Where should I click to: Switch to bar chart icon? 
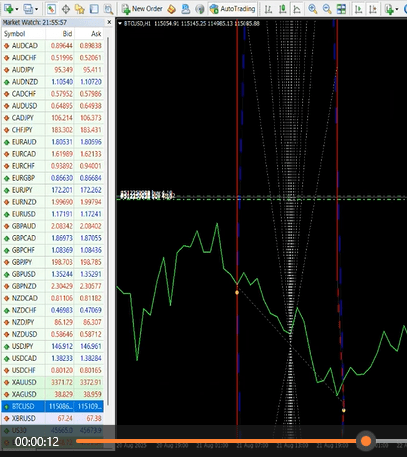pyautogui.click(x=268, y=9)
